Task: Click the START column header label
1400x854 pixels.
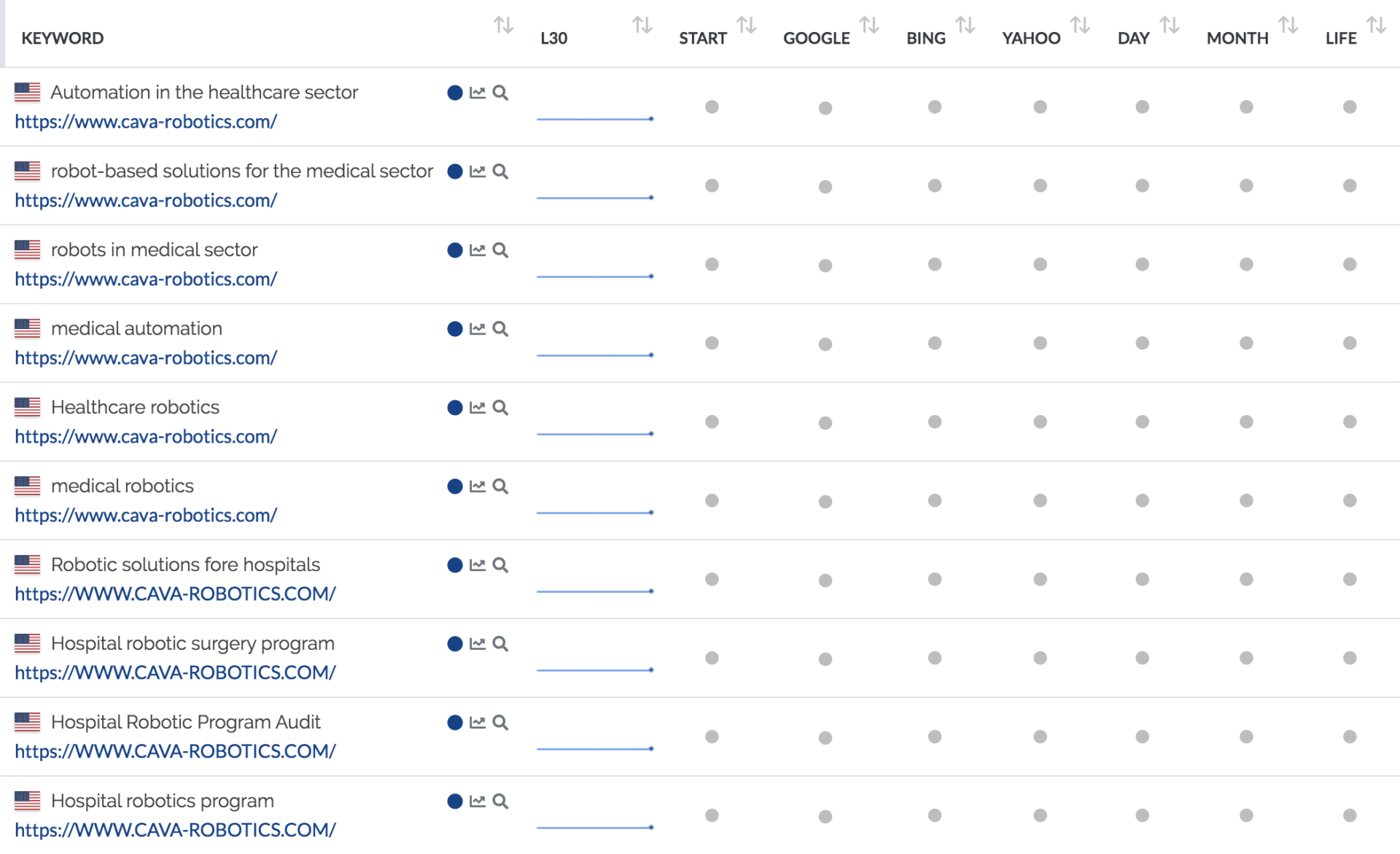Action: (x=703, y=38)
